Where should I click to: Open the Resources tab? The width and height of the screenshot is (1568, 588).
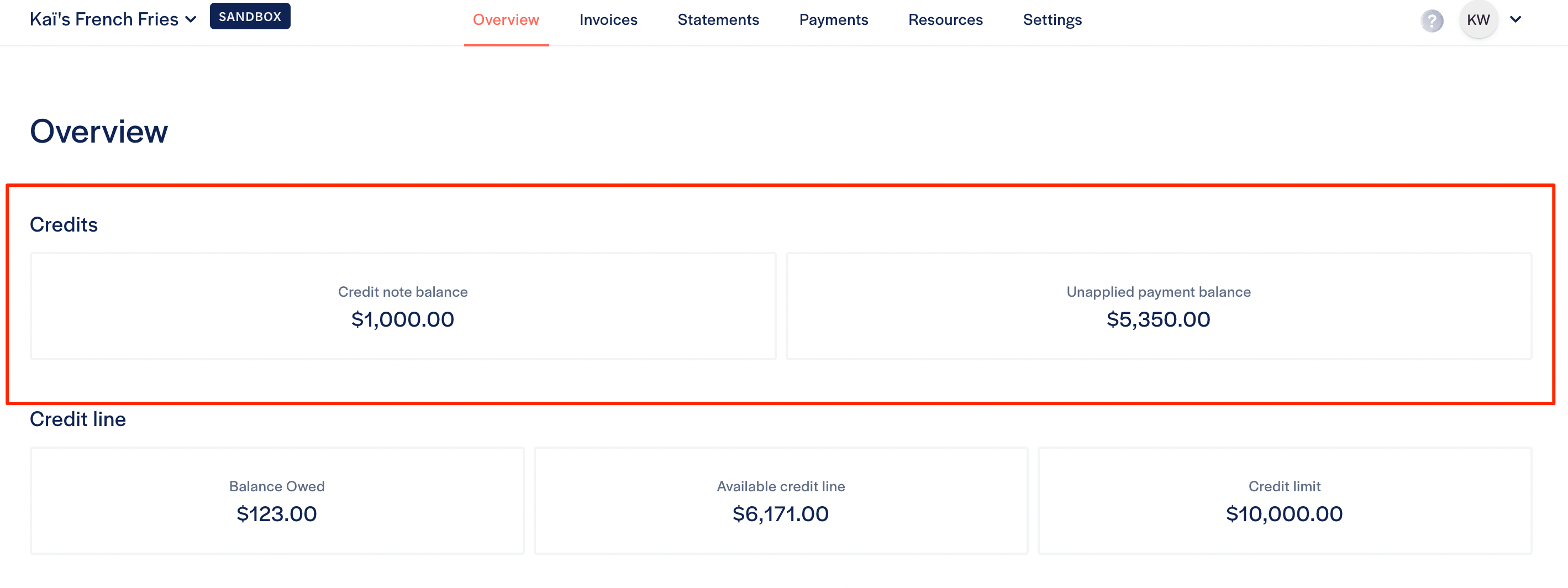(945, 20)
